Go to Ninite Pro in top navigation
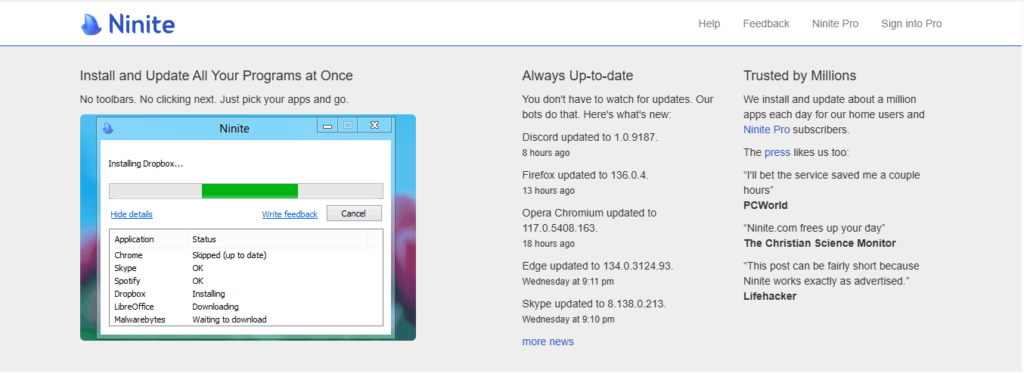 point(835,23)
